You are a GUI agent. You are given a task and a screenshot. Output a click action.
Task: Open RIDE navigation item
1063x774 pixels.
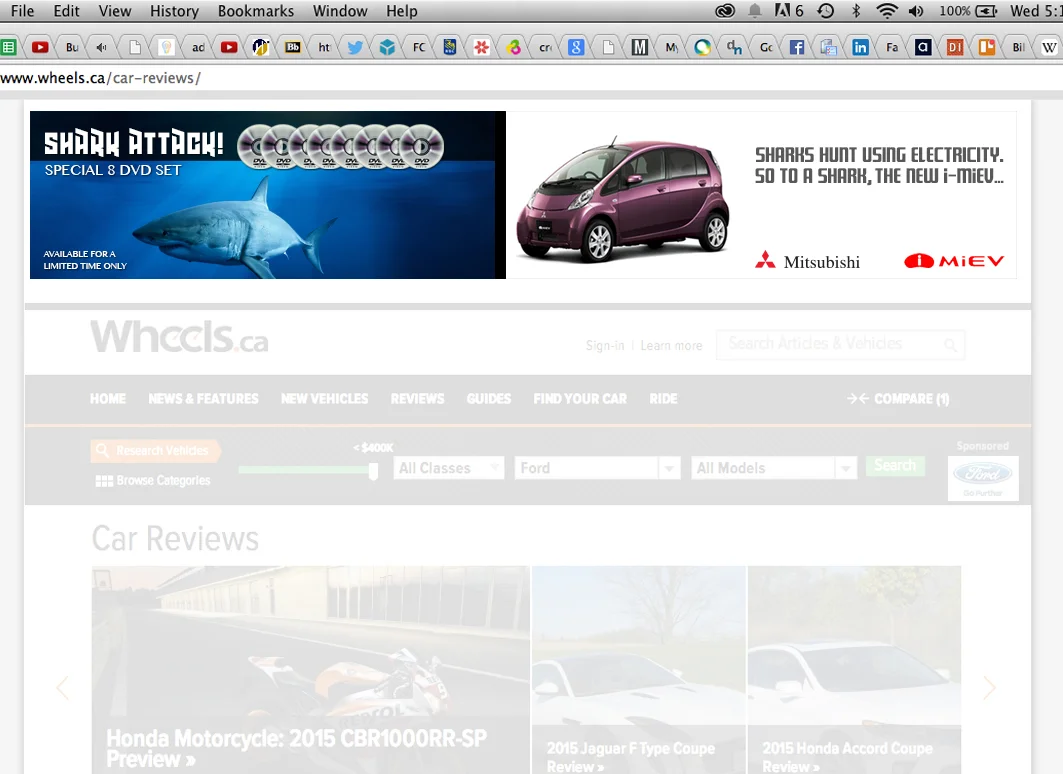[663, 399]
